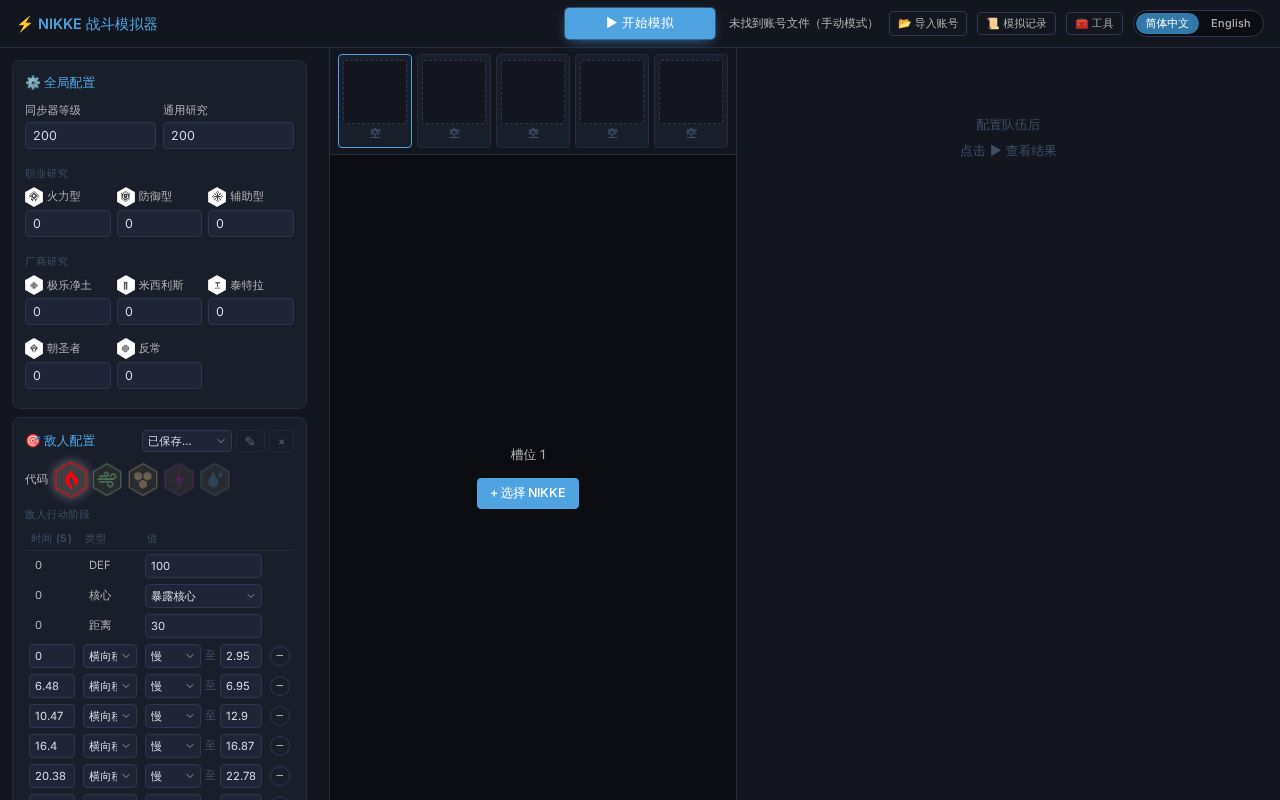1280x800 pixels.
Task: Click the 导入账号 import account button
Action: [x=928, y=23]
